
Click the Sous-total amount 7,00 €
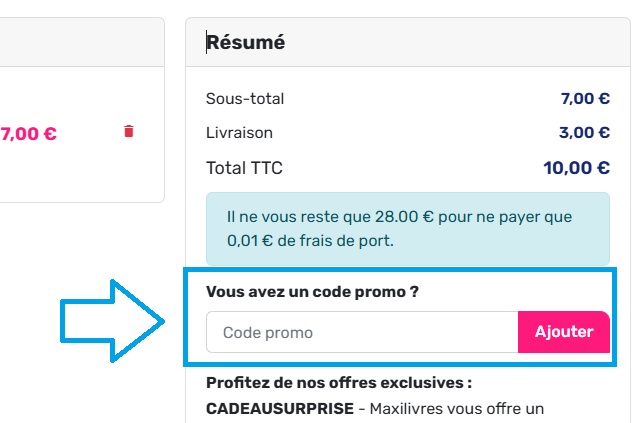tap(585, 98)
